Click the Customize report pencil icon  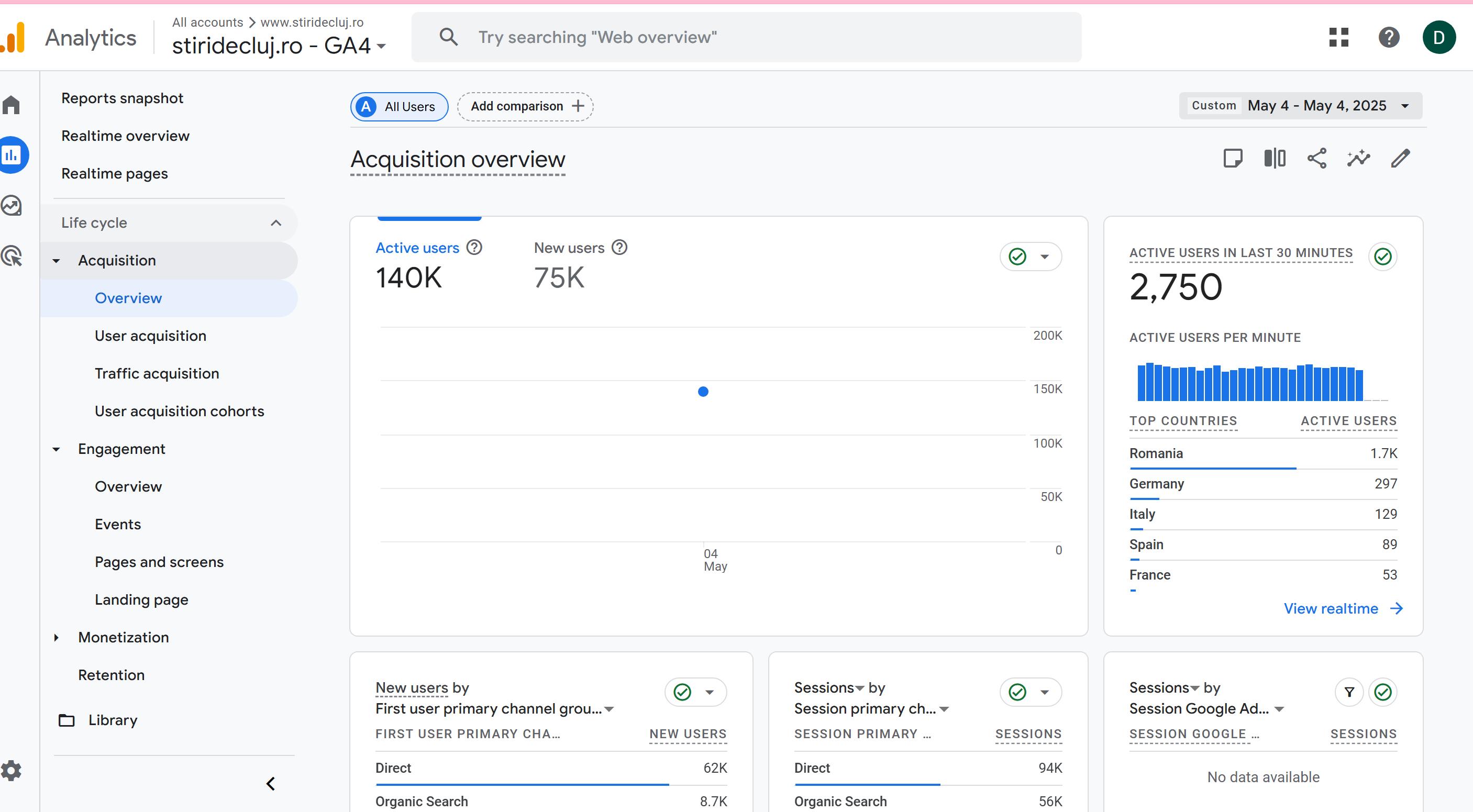coord(1400,159)
